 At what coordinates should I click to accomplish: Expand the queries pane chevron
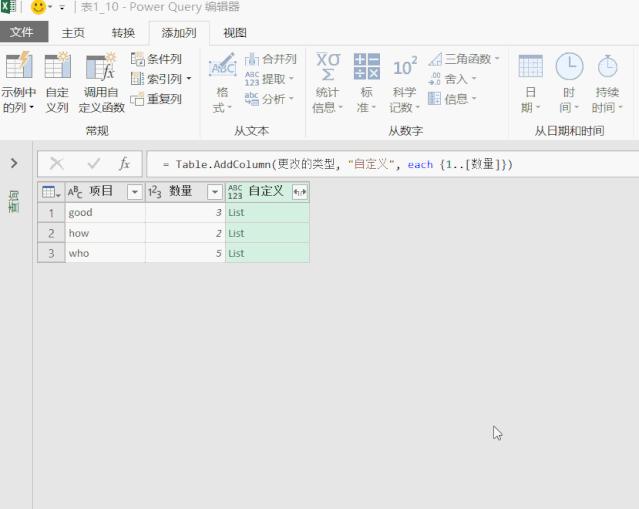tap(14, 163)
